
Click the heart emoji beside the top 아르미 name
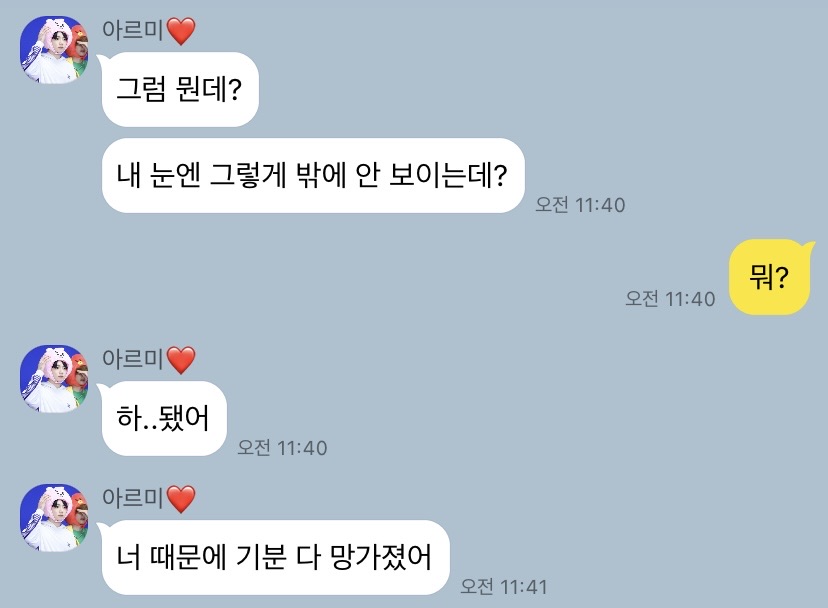click(181, 31)
